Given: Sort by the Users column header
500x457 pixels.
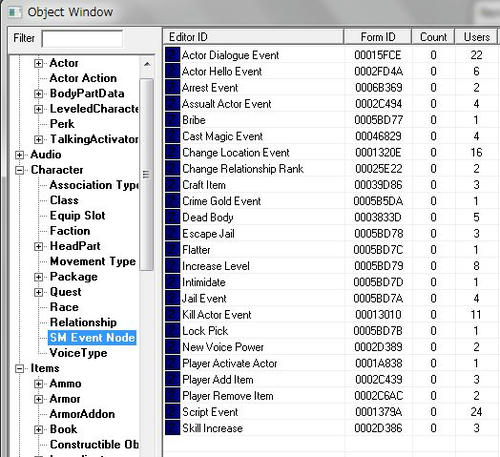Looking at the screenshot, I should point(476,37).
